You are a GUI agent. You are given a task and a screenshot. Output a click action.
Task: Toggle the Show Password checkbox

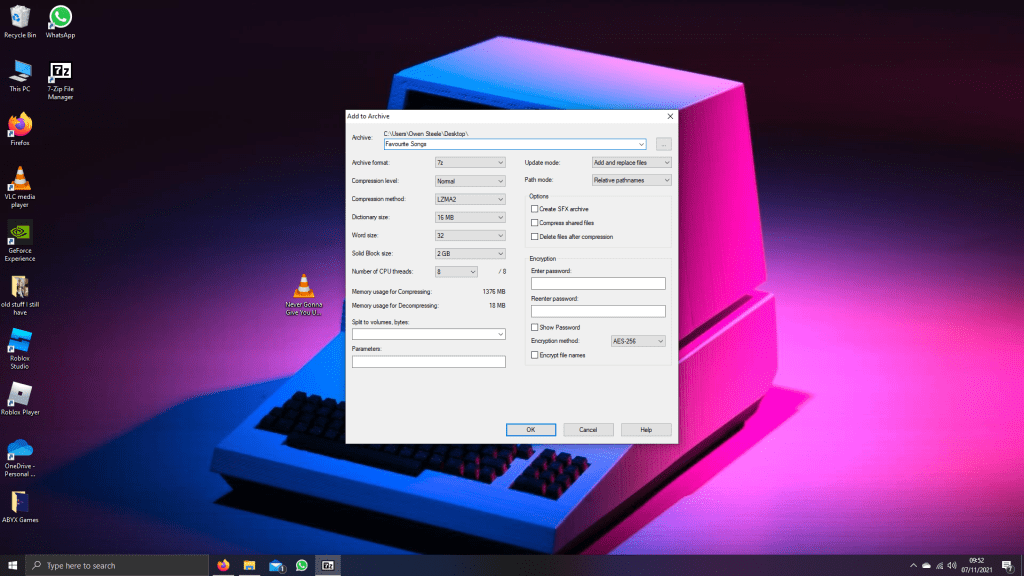pyautogui.click(x=535, y=327)
